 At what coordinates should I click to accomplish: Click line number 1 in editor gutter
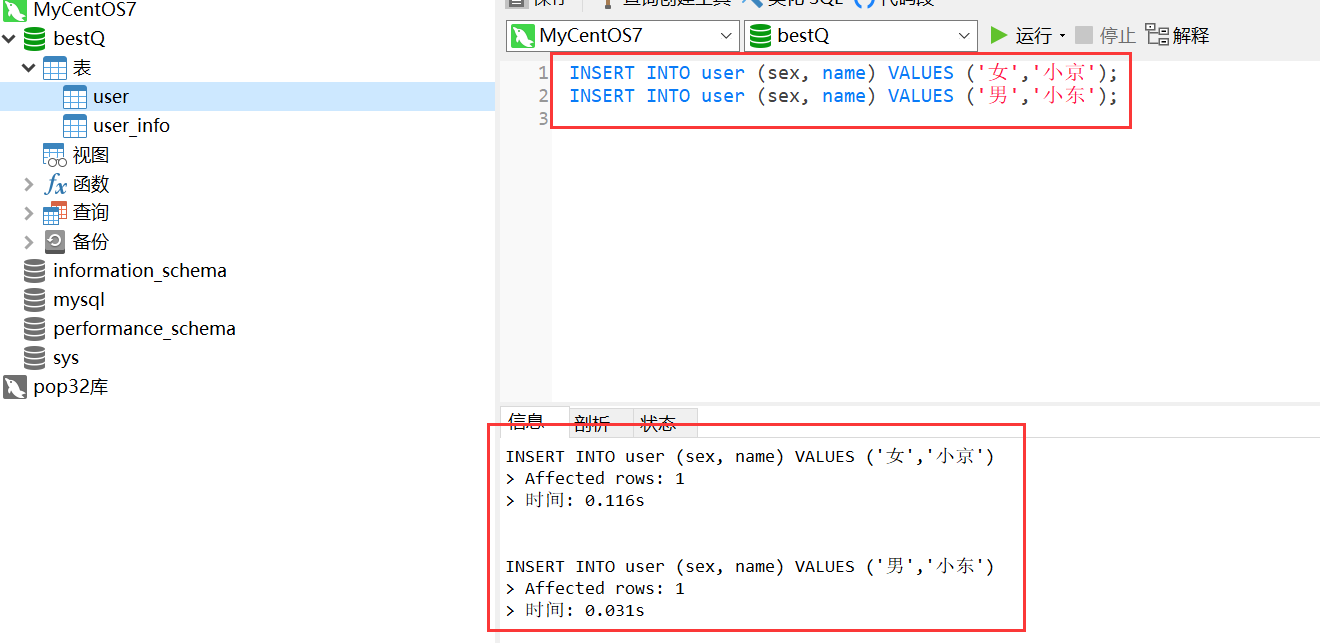point(542,73)
